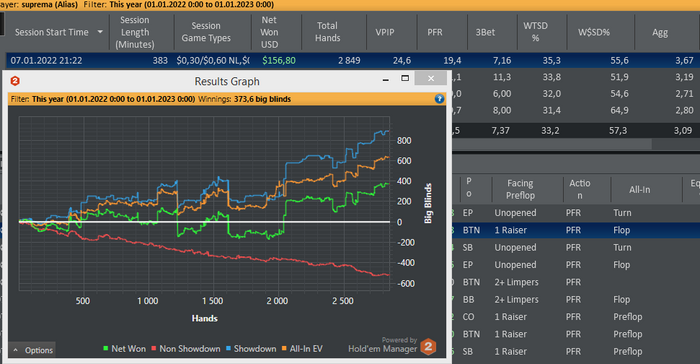Click the HM2 icon in Results Graph title bar
The image size is (700, 364).
tap(15, 81)
